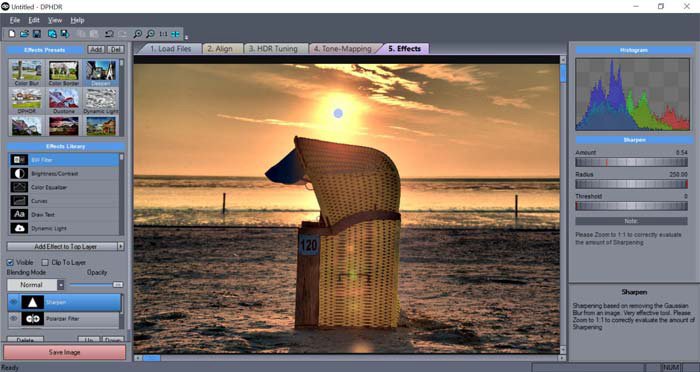Open the View menu
700x372 pixels.
click(55, 20)
